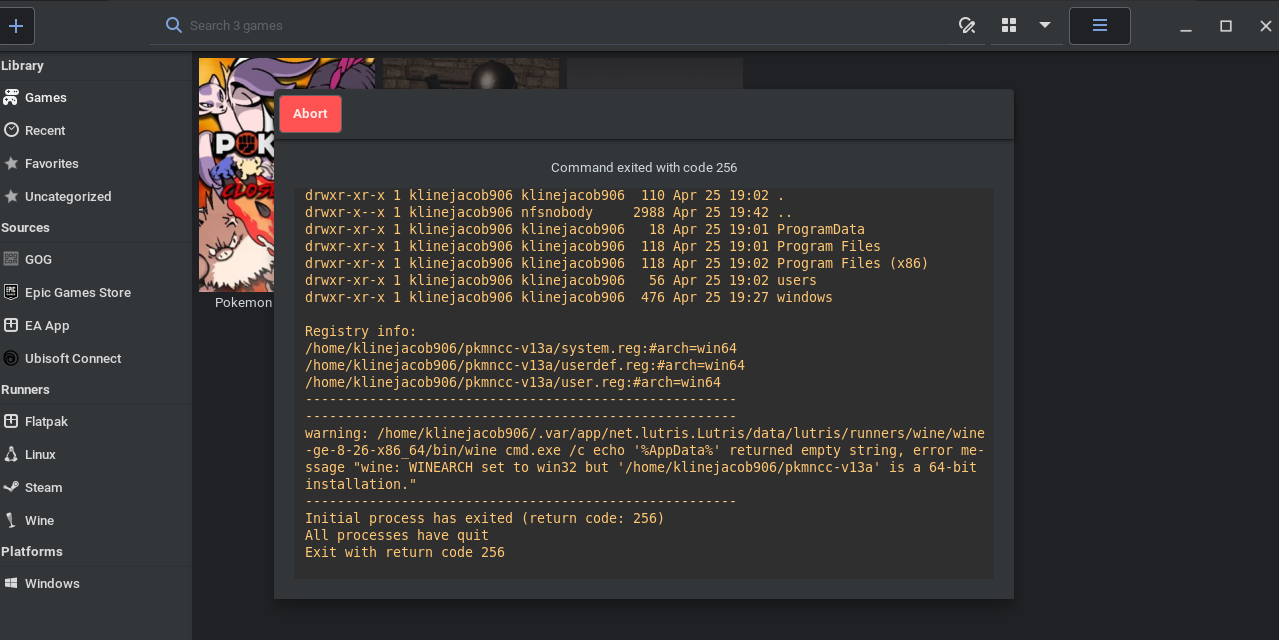Open the view options dropdown arrow
The image size is (1279, 640).
(1045, 25)
